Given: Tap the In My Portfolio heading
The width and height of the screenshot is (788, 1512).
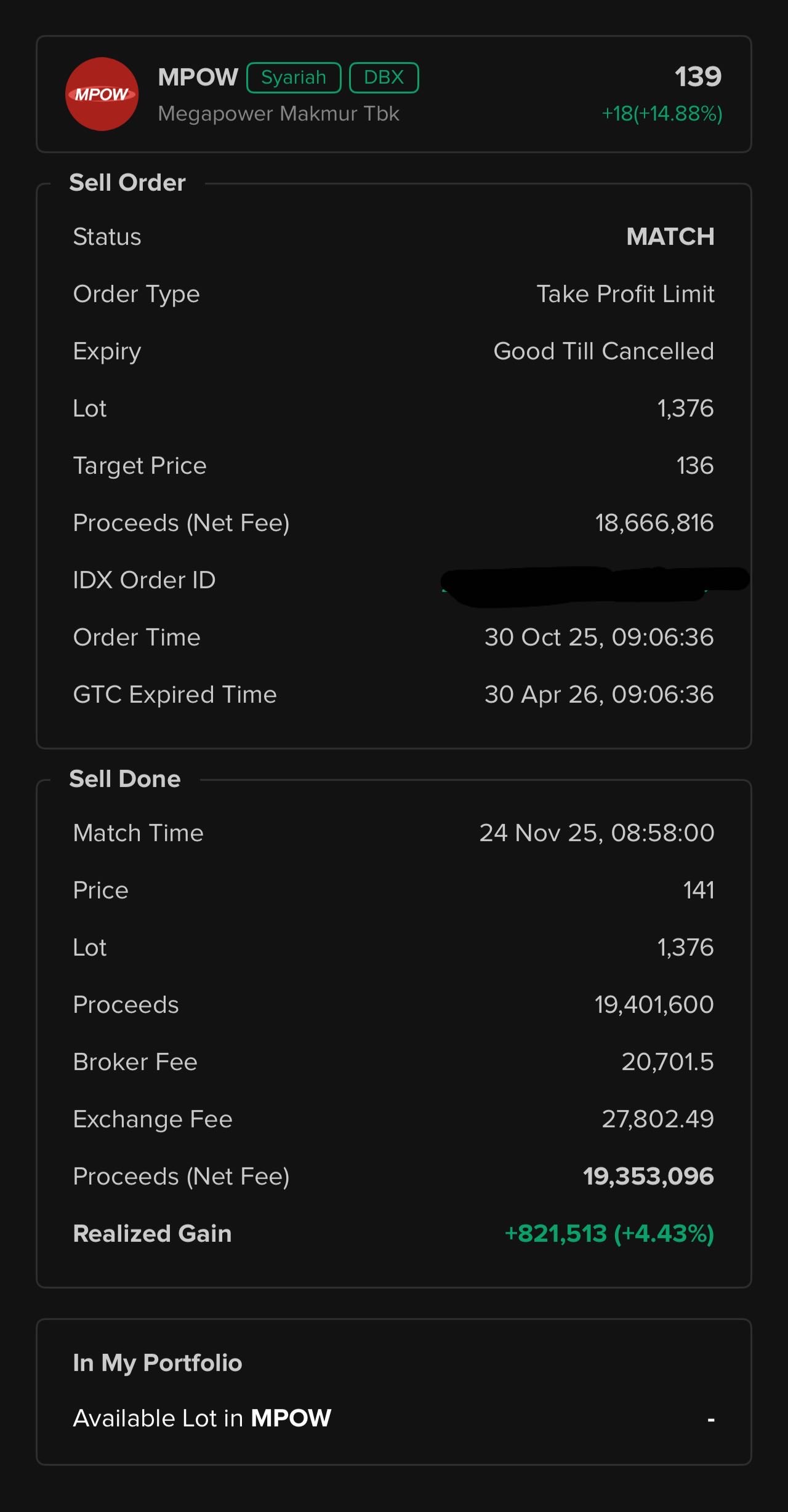Looking at the screenshot, I should pos(158,1363).
